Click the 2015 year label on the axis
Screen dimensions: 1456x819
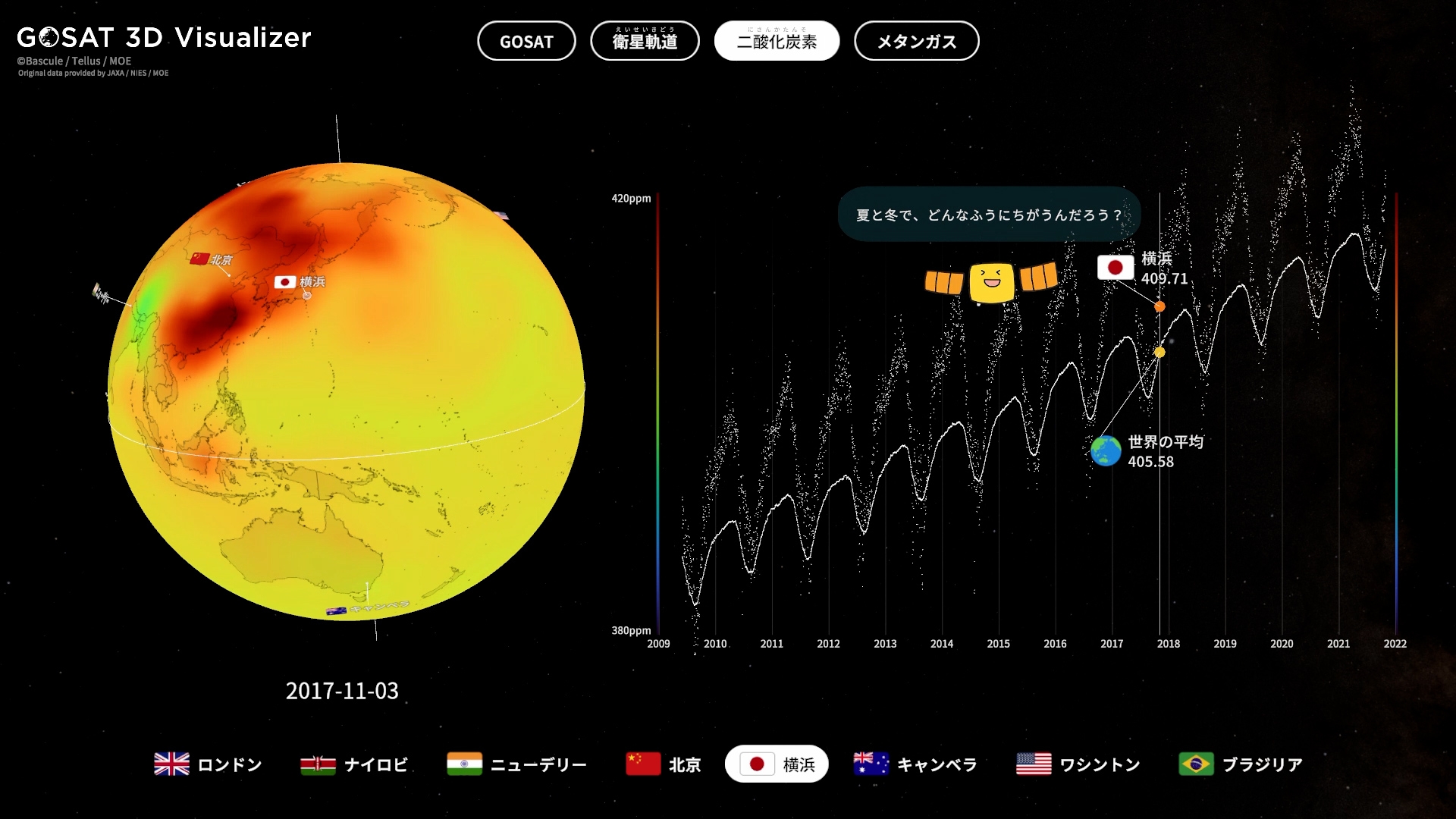(999, 644)
